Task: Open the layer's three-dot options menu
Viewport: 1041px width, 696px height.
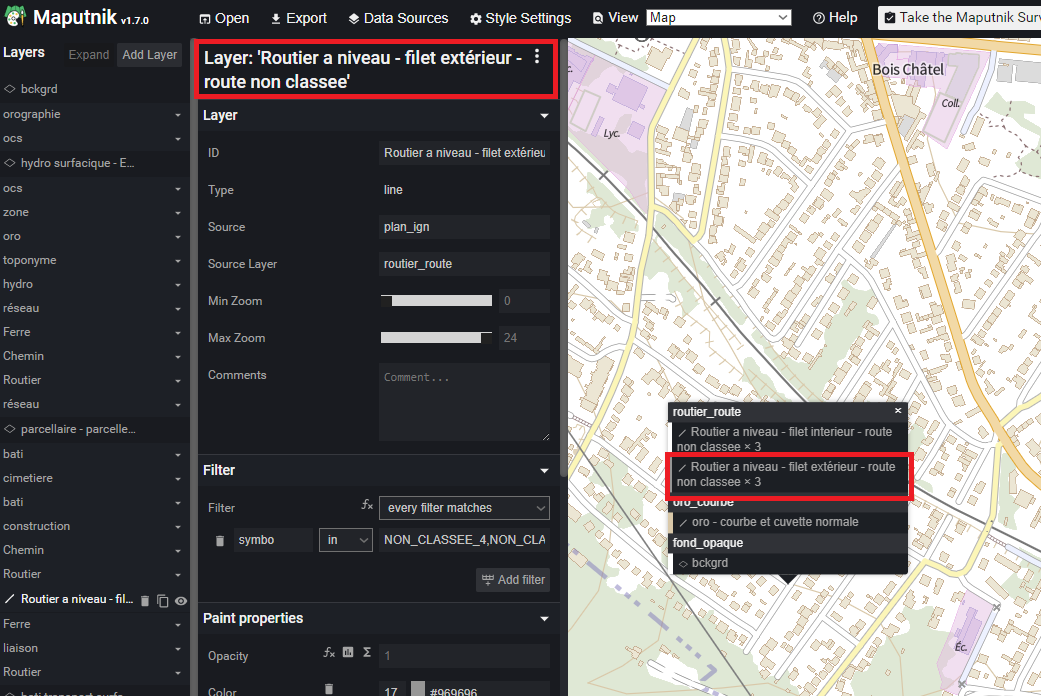Action: click(537, 57)
